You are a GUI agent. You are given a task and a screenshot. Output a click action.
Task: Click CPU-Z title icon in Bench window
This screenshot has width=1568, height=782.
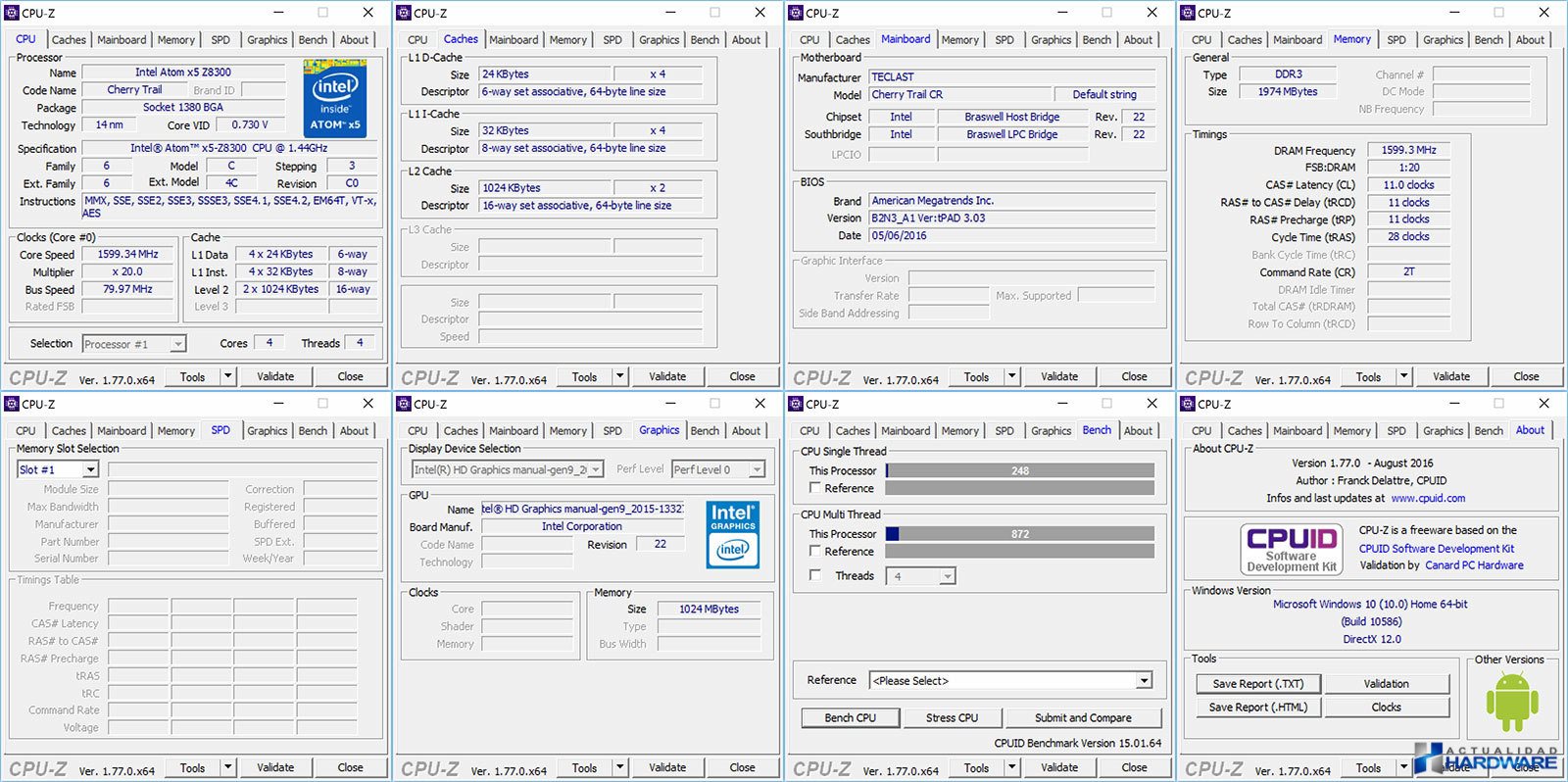click(x=796, y=404)
